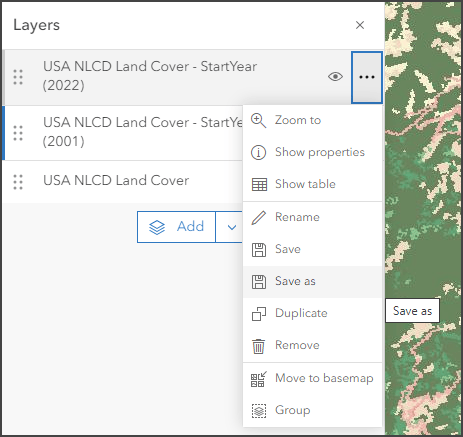Choose Duplicate in the layer menu

pos(313,314)
